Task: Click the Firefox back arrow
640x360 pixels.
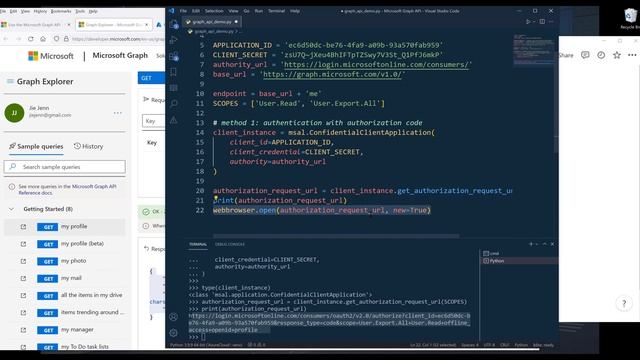Action: (x=6, y=39)
